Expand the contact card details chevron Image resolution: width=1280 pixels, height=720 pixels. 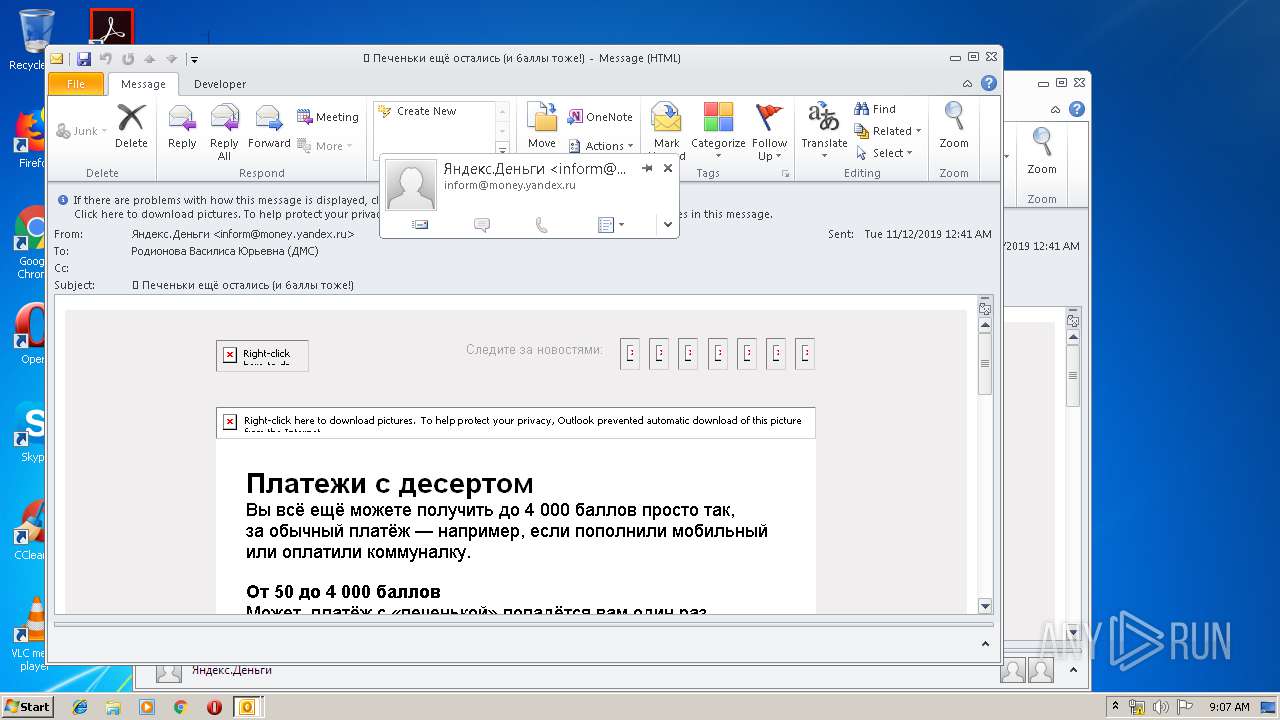668,225
